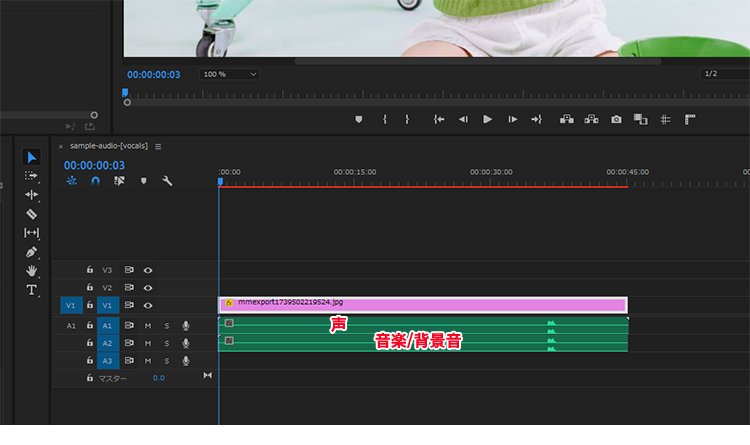Select the Slip tool
This screenshot has width=750, height=445.
coord(31,233)
